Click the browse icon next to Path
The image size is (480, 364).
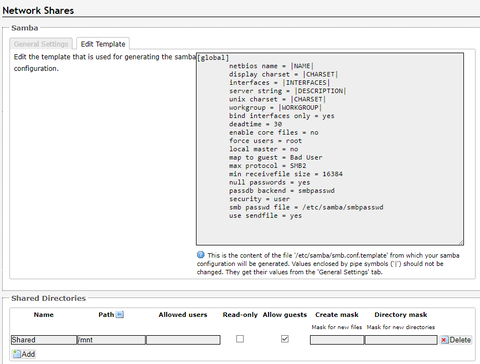click(120, 314)
